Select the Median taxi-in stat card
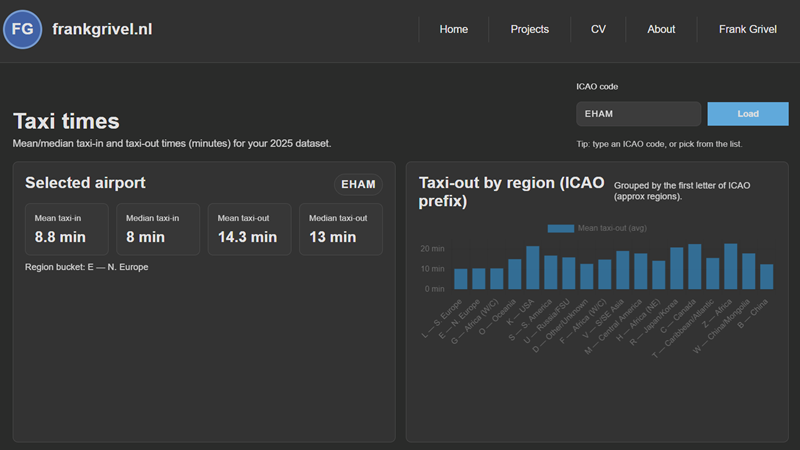The height and width of the screenshot is (450, 800). pos(157,229)
